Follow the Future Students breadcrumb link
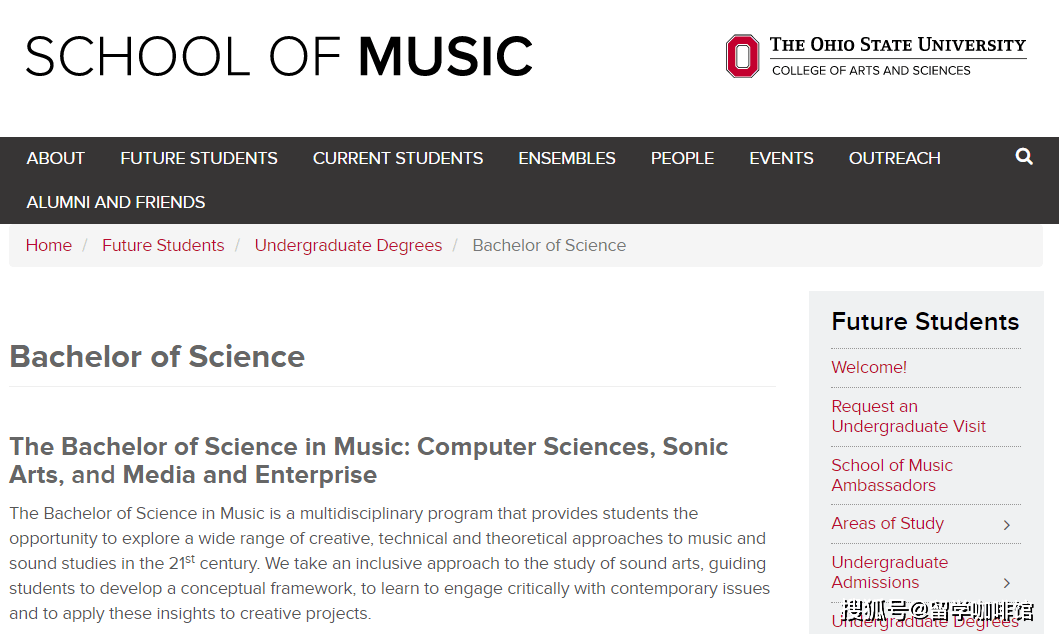This screenshot has height=634, width=1059. [163, 245]
